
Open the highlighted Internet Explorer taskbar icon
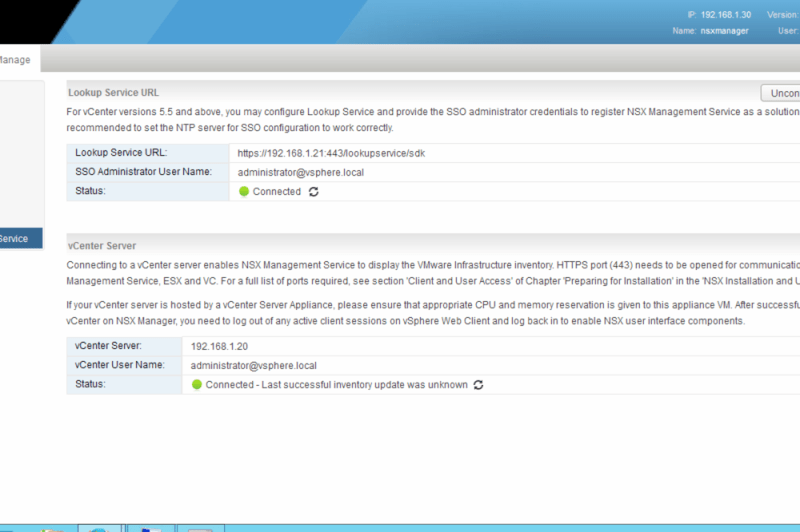pos(99,528)
